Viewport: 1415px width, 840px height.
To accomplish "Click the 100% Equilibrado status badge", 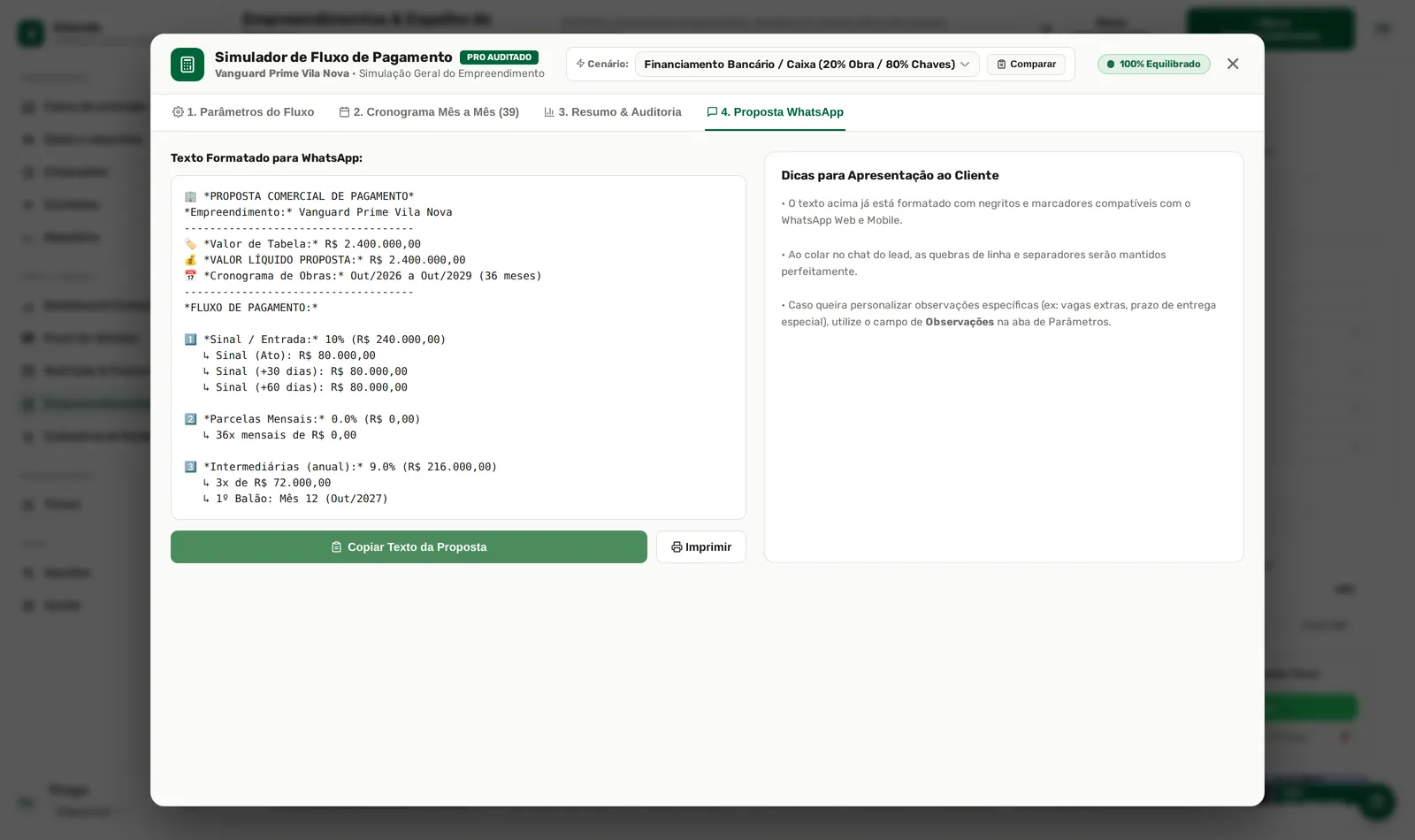I will coord(1154,65).
